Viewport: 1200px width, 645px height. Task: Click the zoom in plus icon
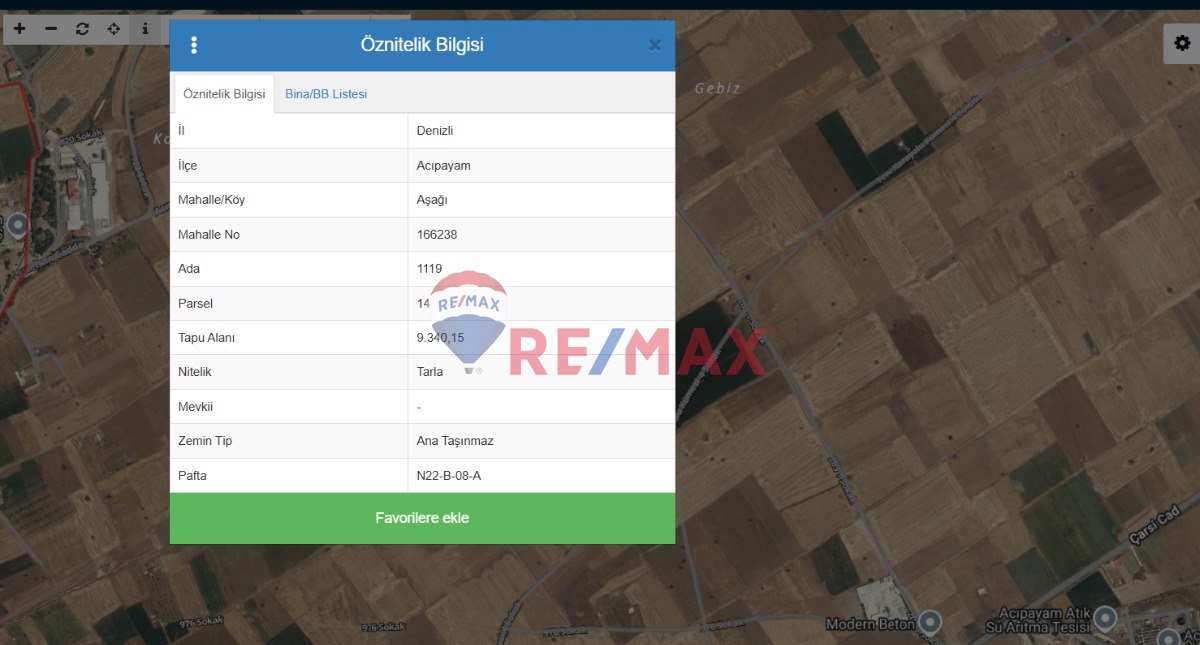20,29
